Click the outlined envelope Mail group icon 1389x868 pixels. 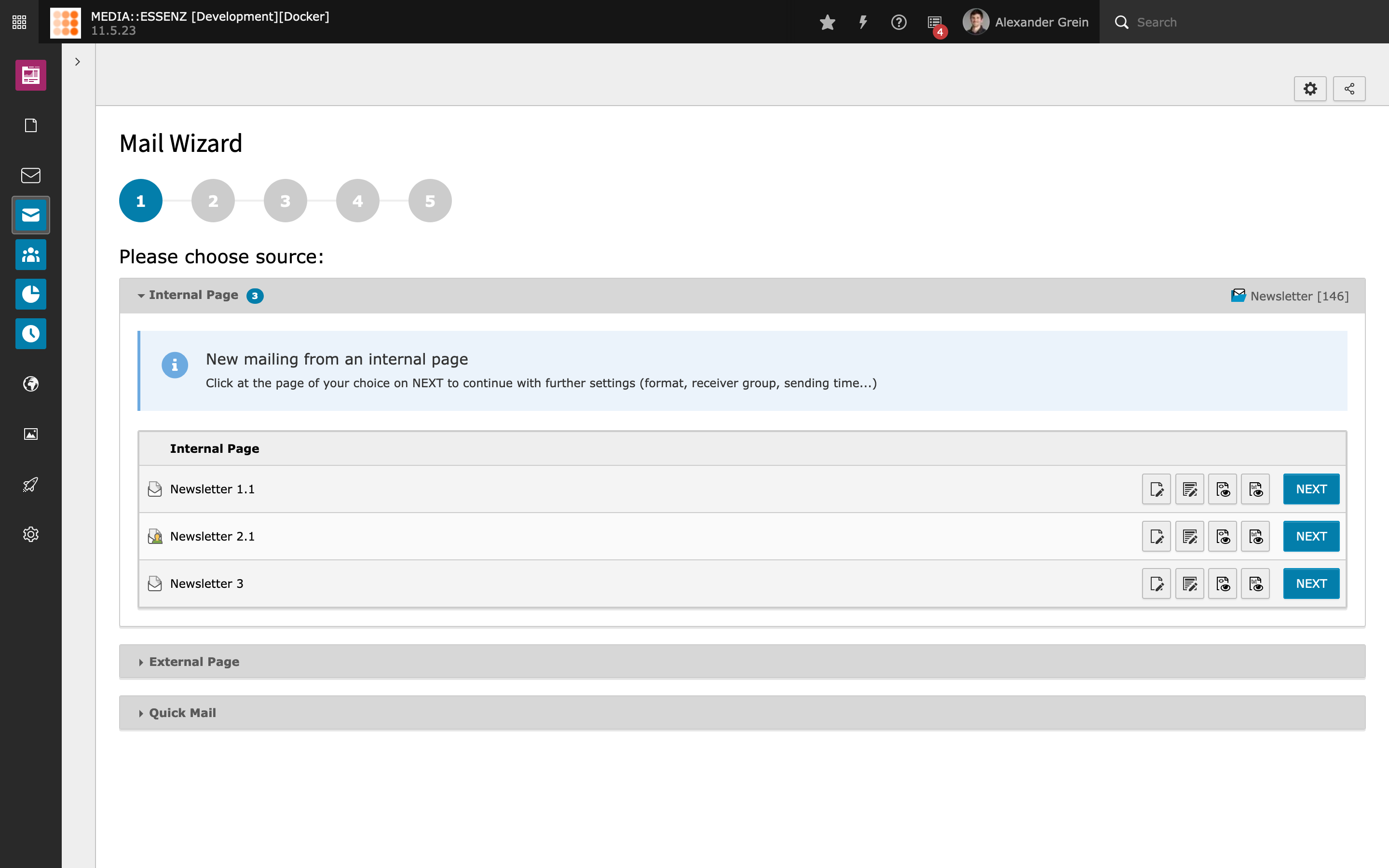[31, 175]
